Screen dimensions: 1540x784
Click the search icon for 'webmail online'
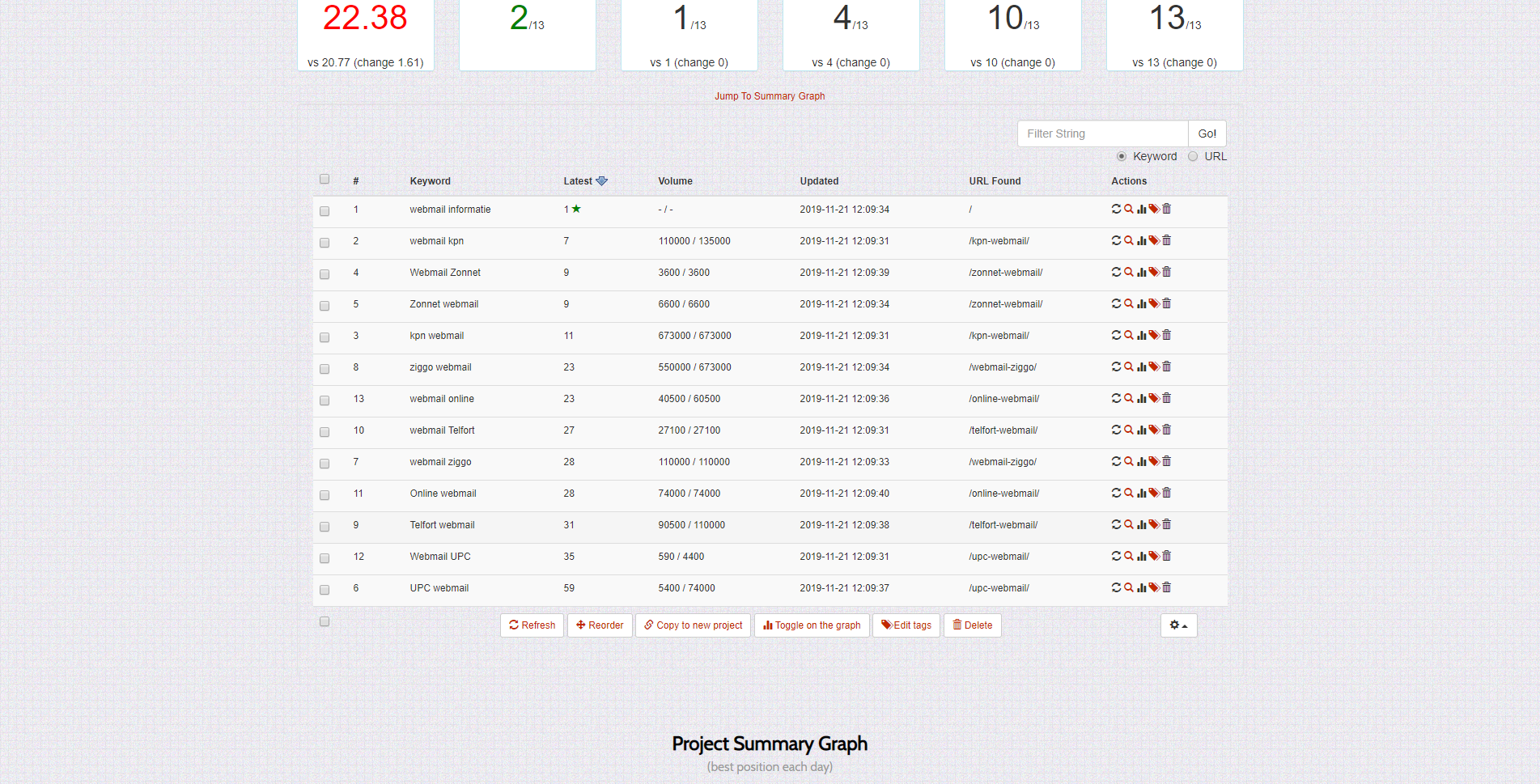pyautogui.click(x=1129, y=398)
